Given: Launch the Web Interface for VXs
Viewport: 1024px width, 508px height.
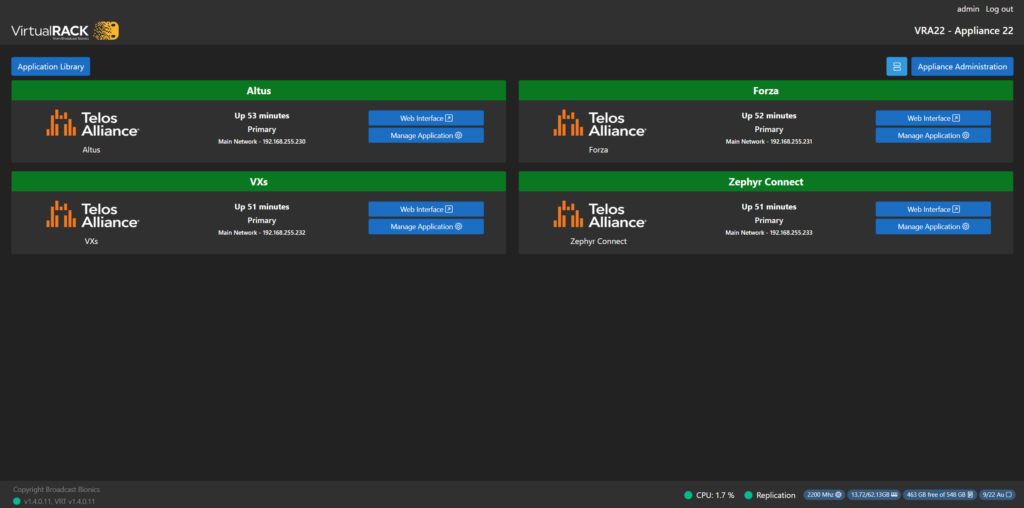Looking at the screenshot, I should coord(426,209).
